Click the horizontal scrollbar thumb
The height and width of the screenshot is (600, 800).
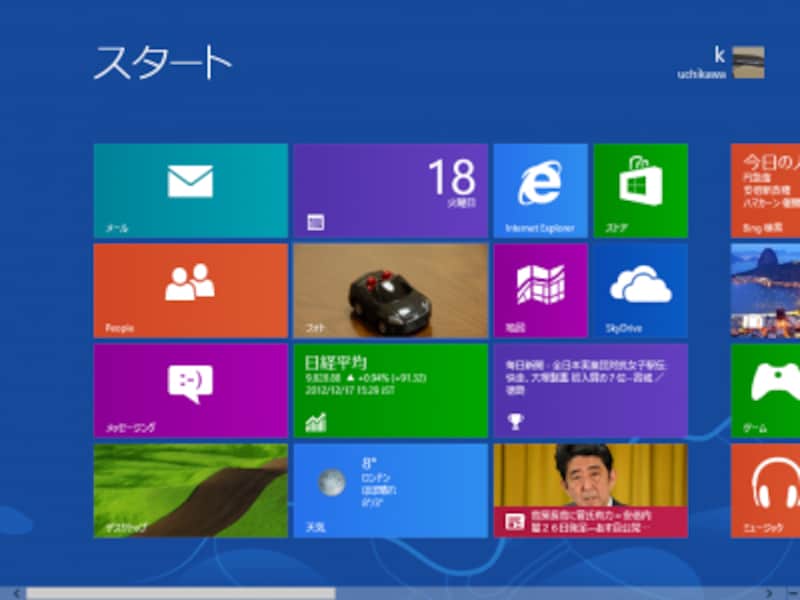181,593
